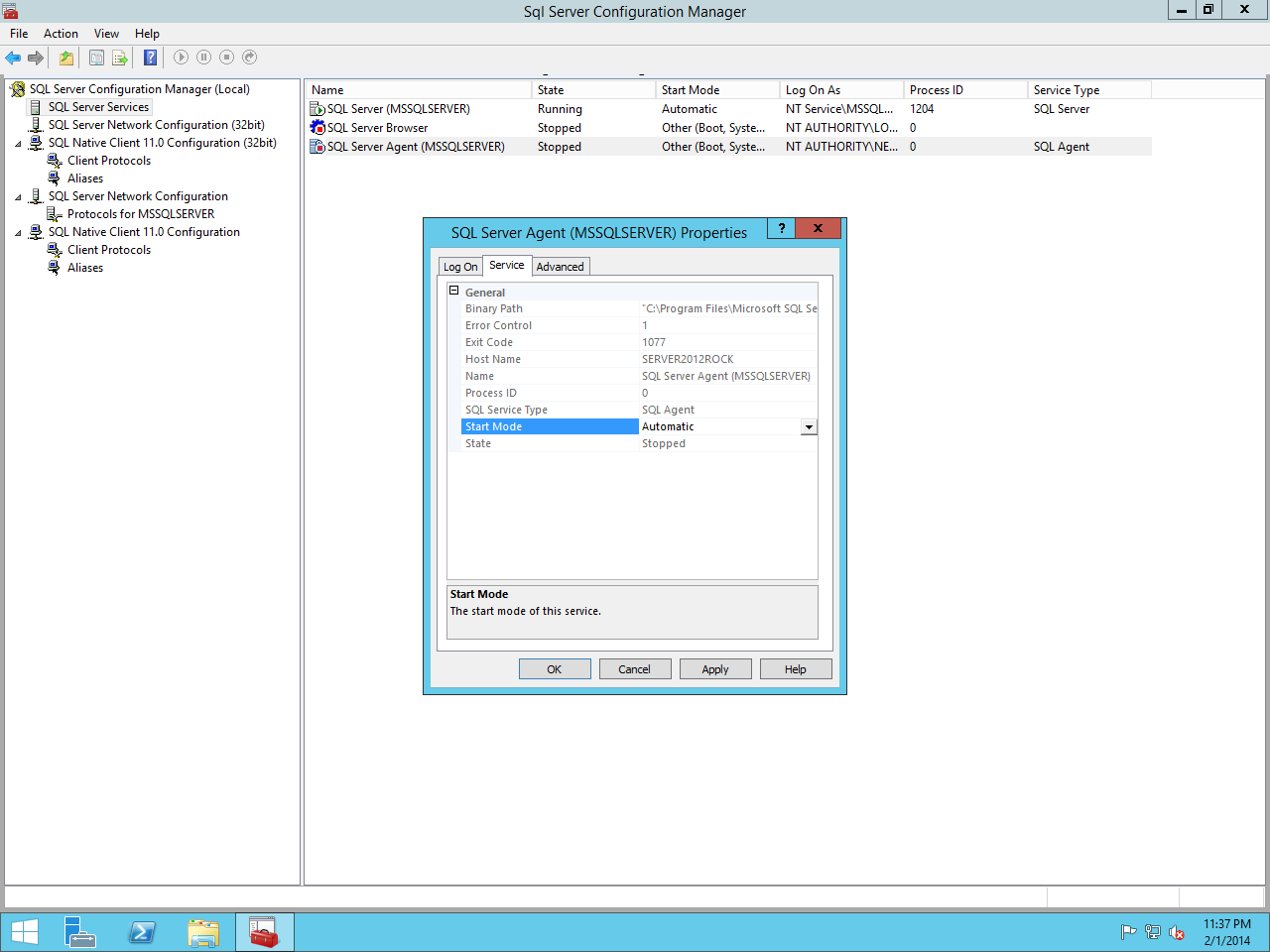The image size is (1270, 952).
Task: Click the dialog Help button
Action: 796,669
